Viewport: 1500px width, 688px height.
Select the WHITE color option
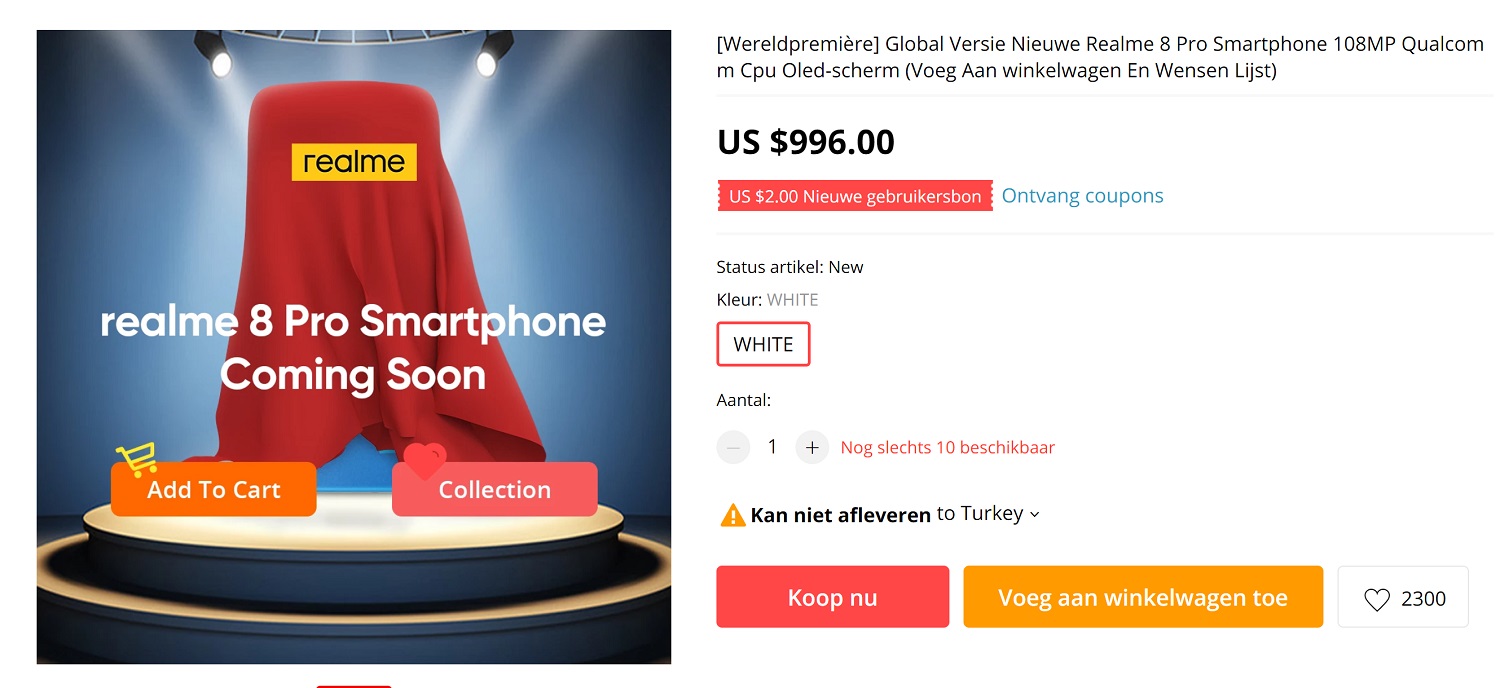(763, 344)
